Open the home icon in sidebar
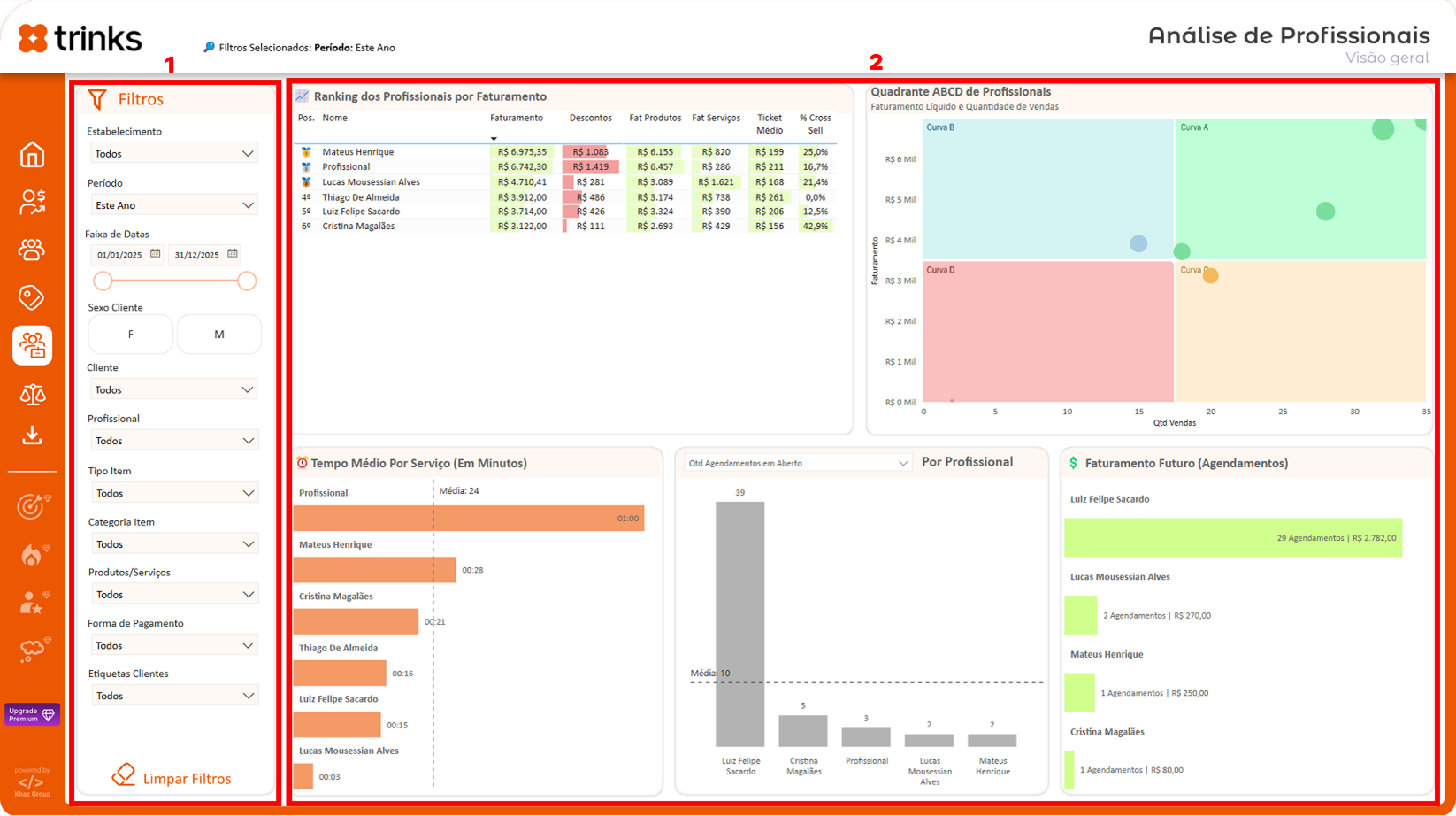Screen dimensions: 1456x816 [x=32, y=155]
